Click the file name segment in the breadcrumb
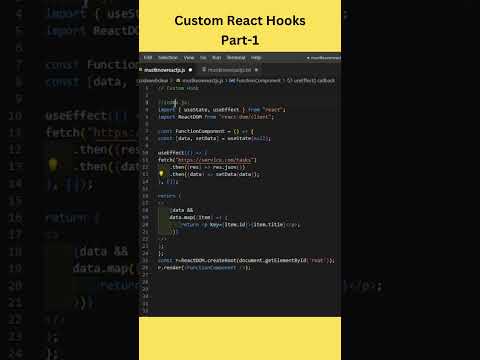Screen dimensions: 480x360 [200, 80]
